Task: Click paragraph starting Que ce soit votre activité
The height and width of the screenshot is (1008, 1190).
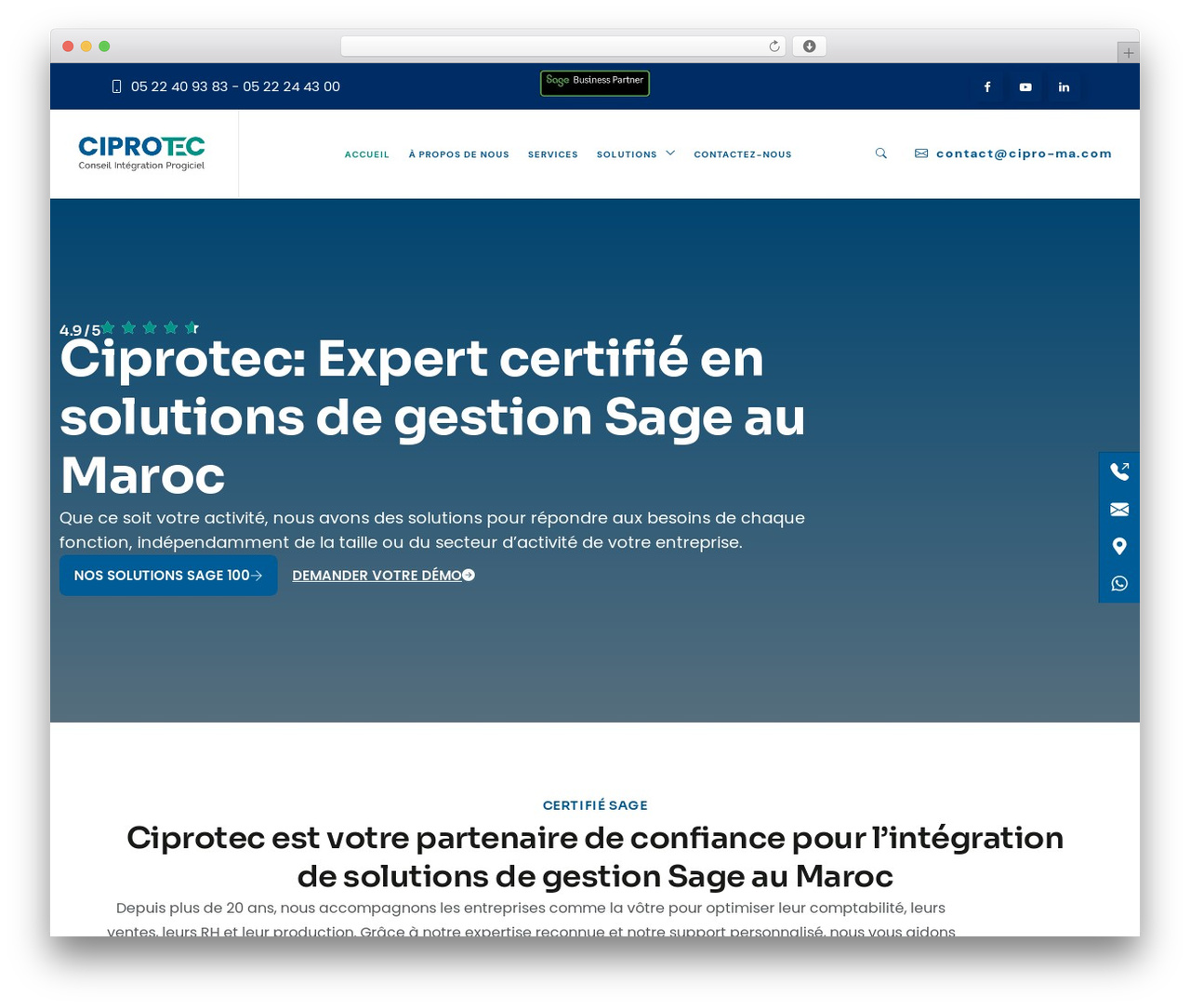Action: (x=432, y=530)
